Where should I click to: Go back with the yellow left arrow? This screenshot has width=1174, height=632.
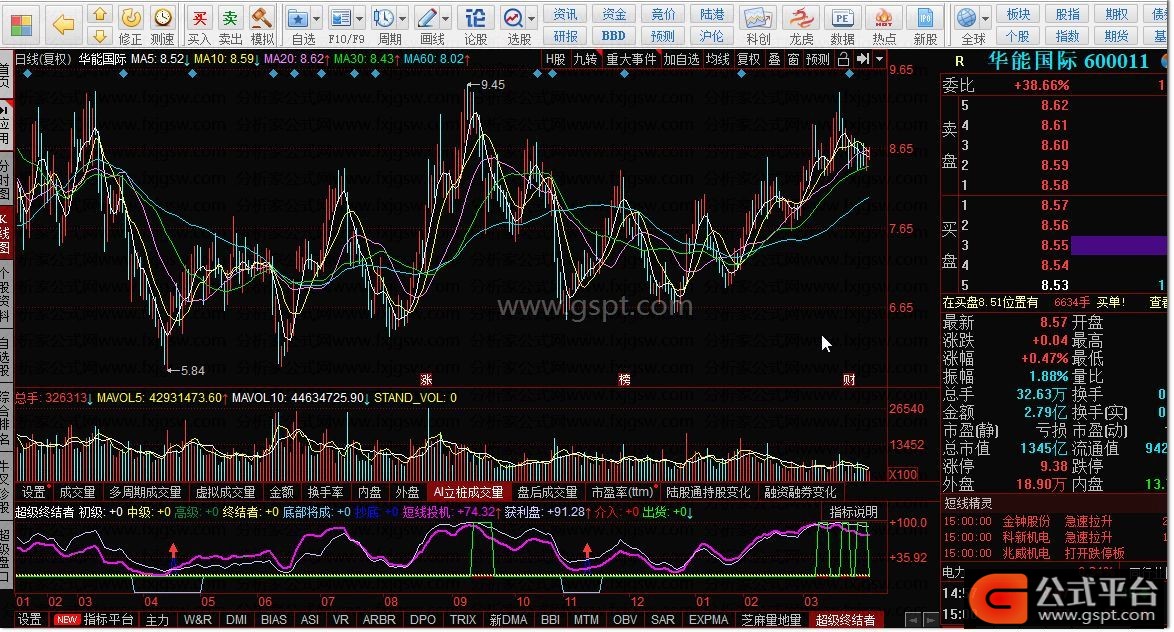(x=64, y=25)
